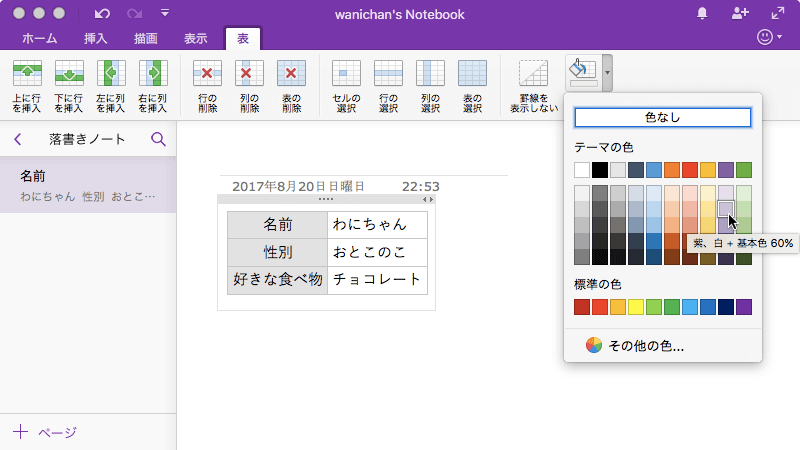The height and width of the screenshot is (450, 800).
Task: Open the smiley feedback menu
Action: (x=769, y=37)
